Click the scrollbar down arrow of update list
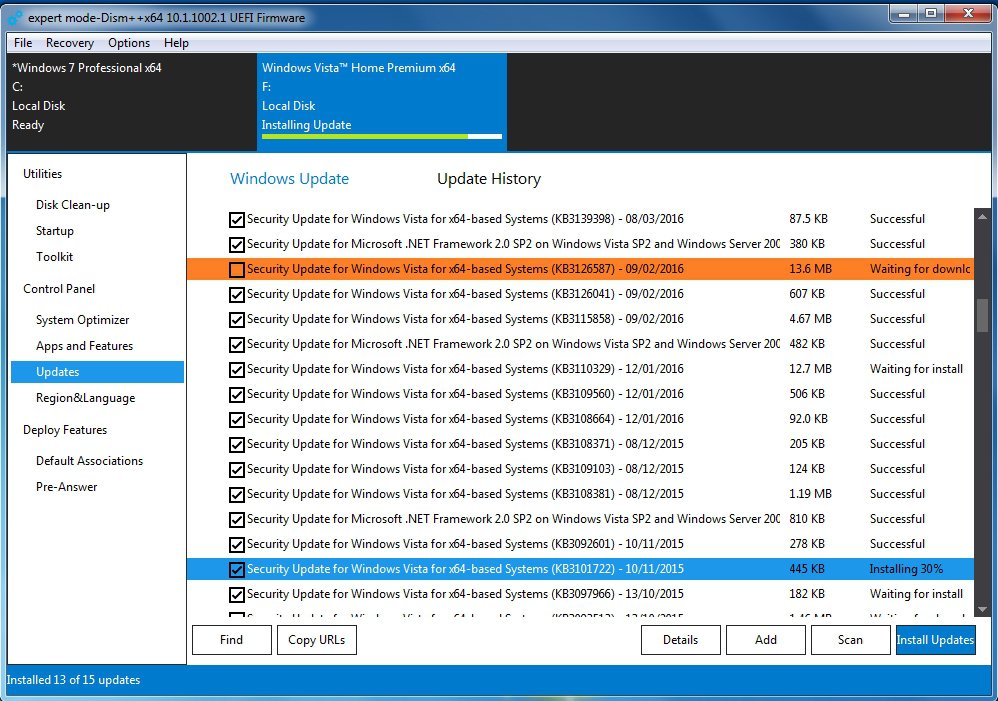Viewport: 998px width, 701px height. (982, 609)
